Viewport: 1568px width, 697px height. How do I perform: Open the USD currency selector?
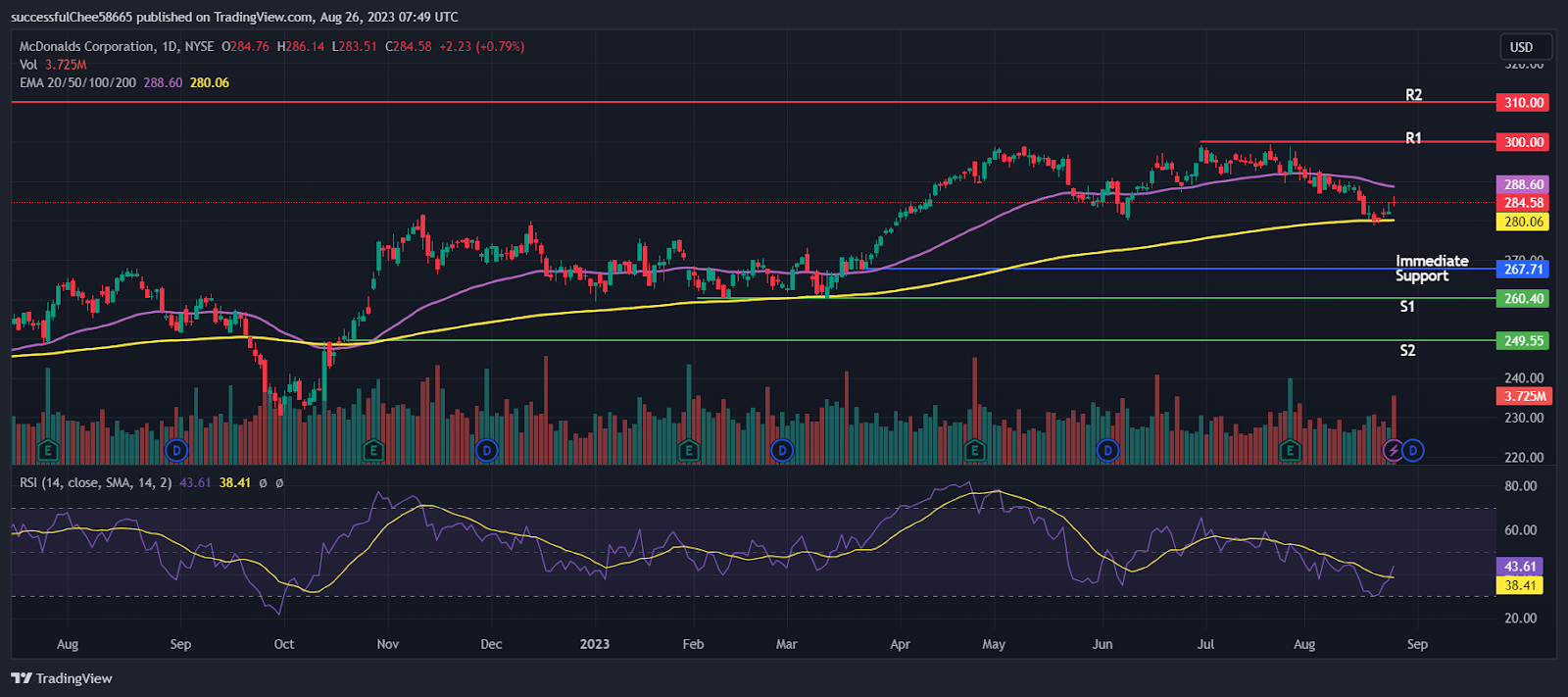click(x=1526, y=47)
